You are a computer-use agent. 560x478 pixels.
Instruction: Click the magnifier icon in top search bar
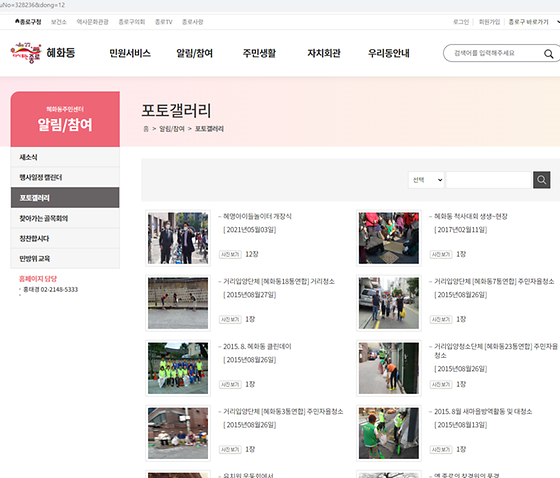click(x=548, y=54)
